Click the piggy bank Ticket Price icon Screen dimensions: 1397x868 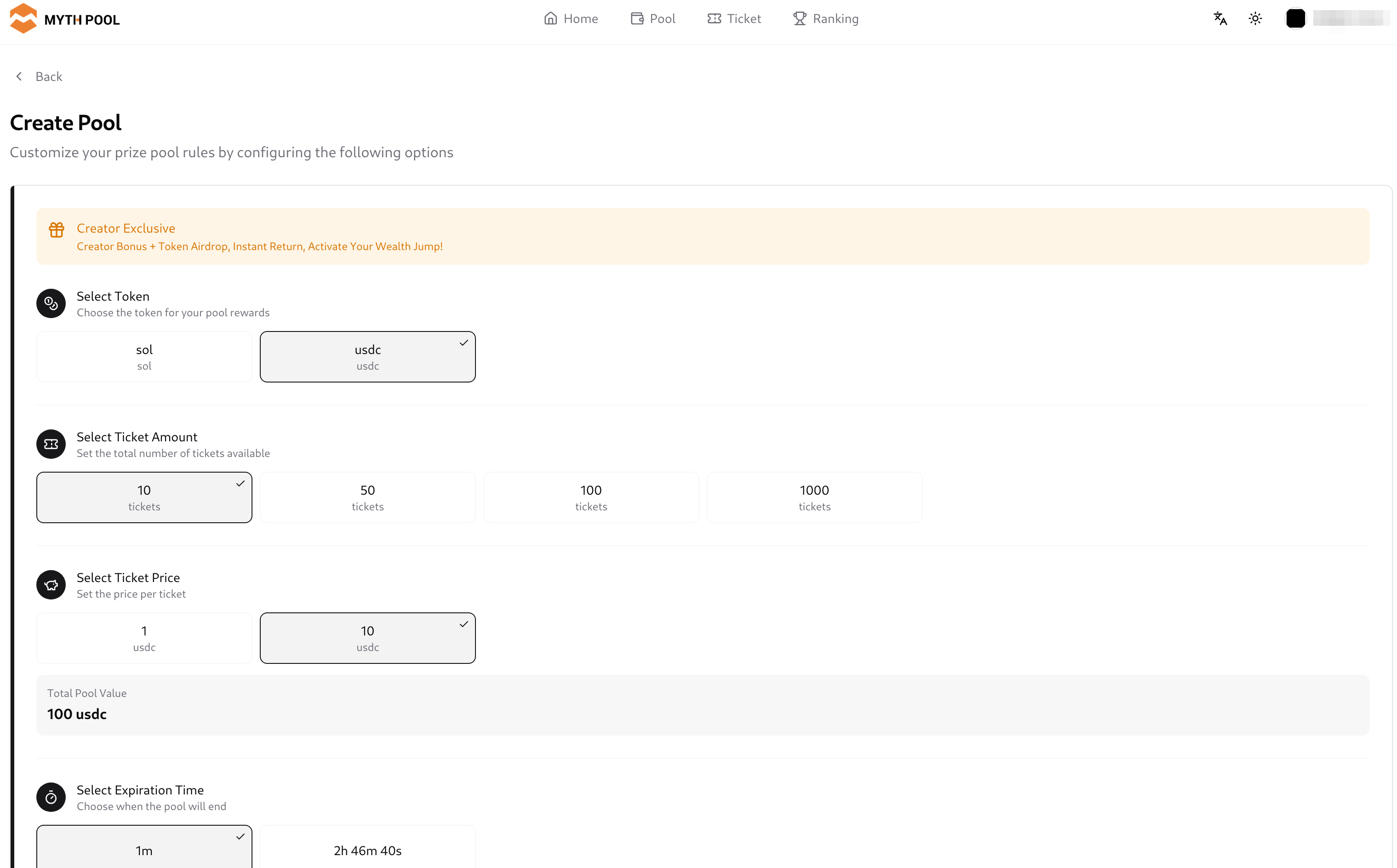pyautogui.click(x=51, y=584)
